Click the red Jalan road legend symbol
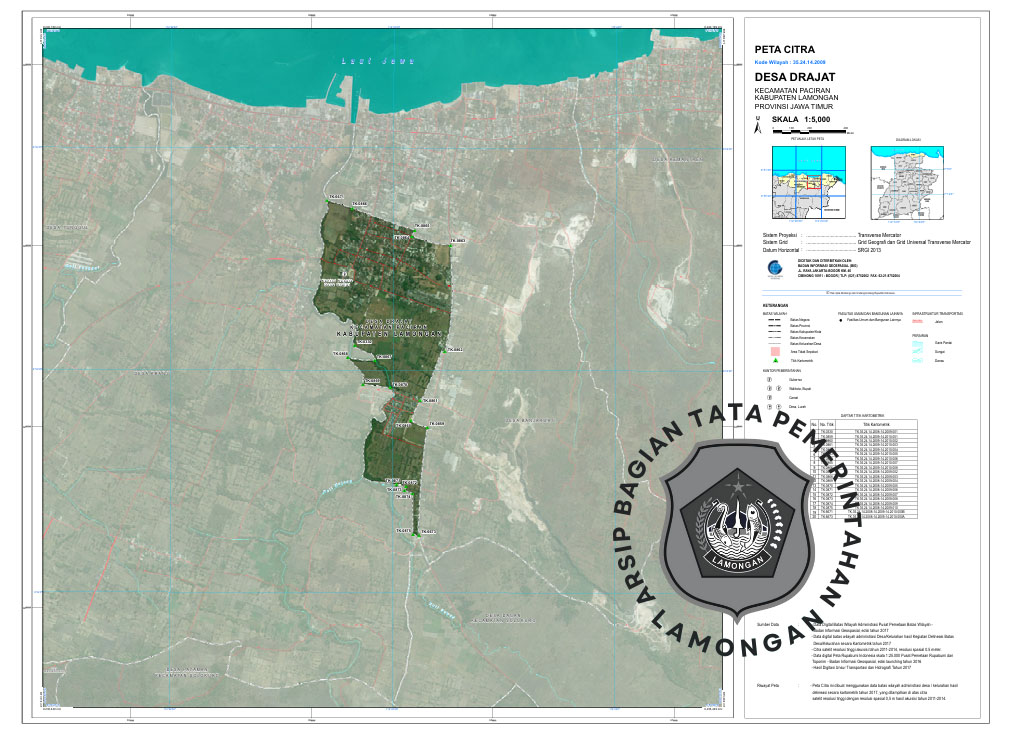This screenshot has height=737, width=1018. (917, 321)
